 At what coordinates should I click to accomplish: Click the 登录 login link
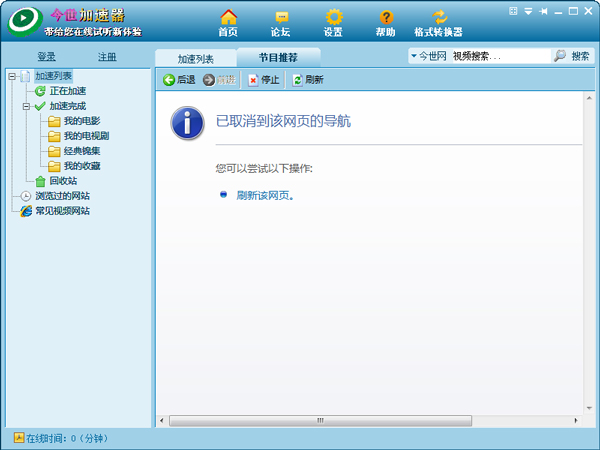pyautogui.click(x=46, y=57)
